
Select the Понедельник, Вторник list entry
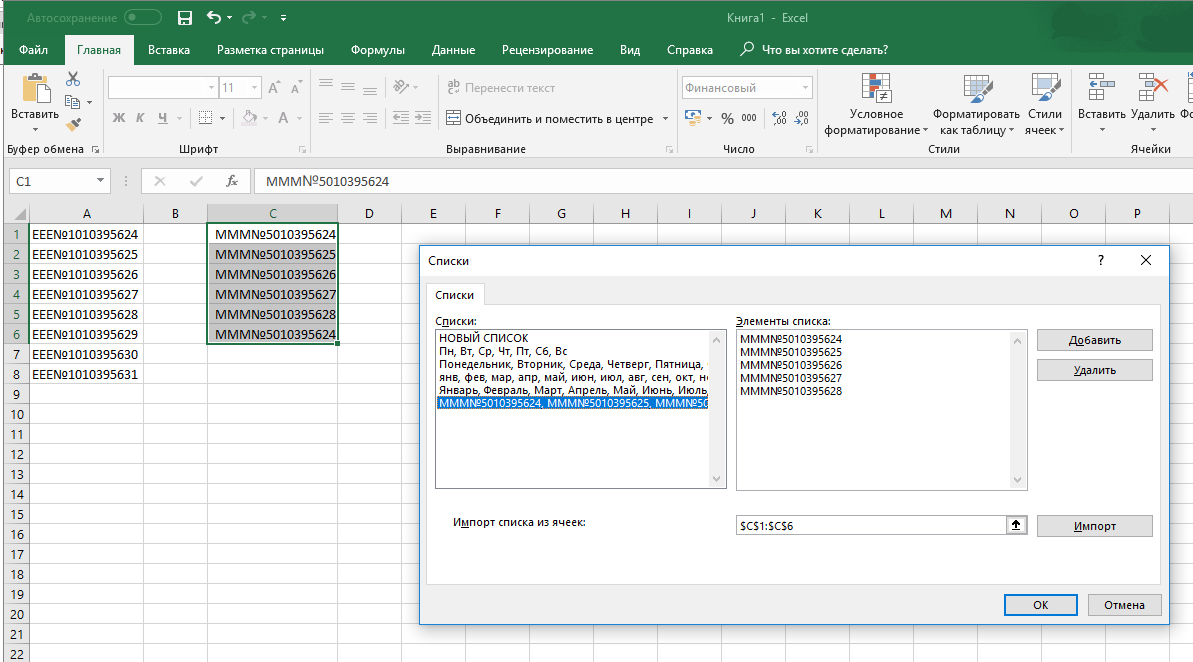pos(572,364)
